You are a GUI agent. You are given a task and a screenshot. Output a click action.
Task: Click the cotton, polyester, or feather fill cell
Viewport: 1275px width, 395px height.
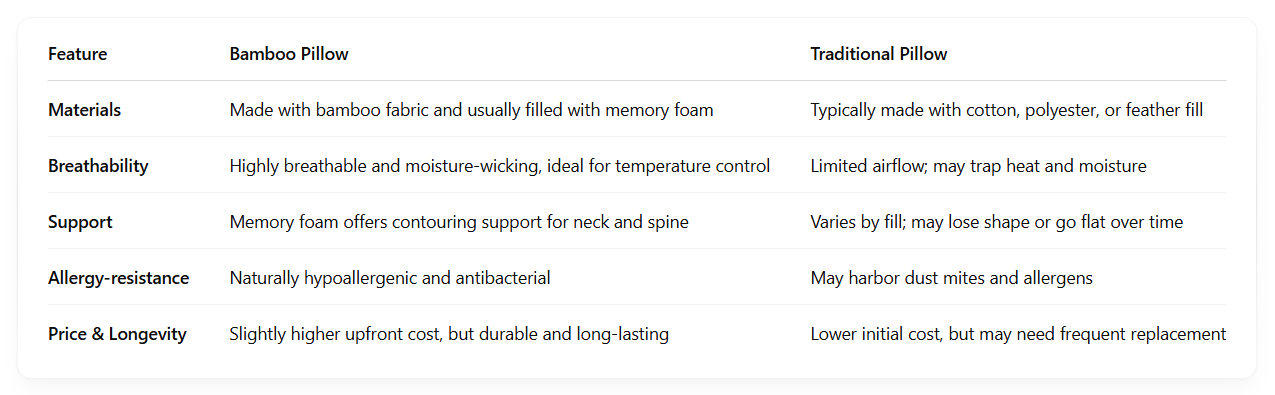tap(1007, 110)
